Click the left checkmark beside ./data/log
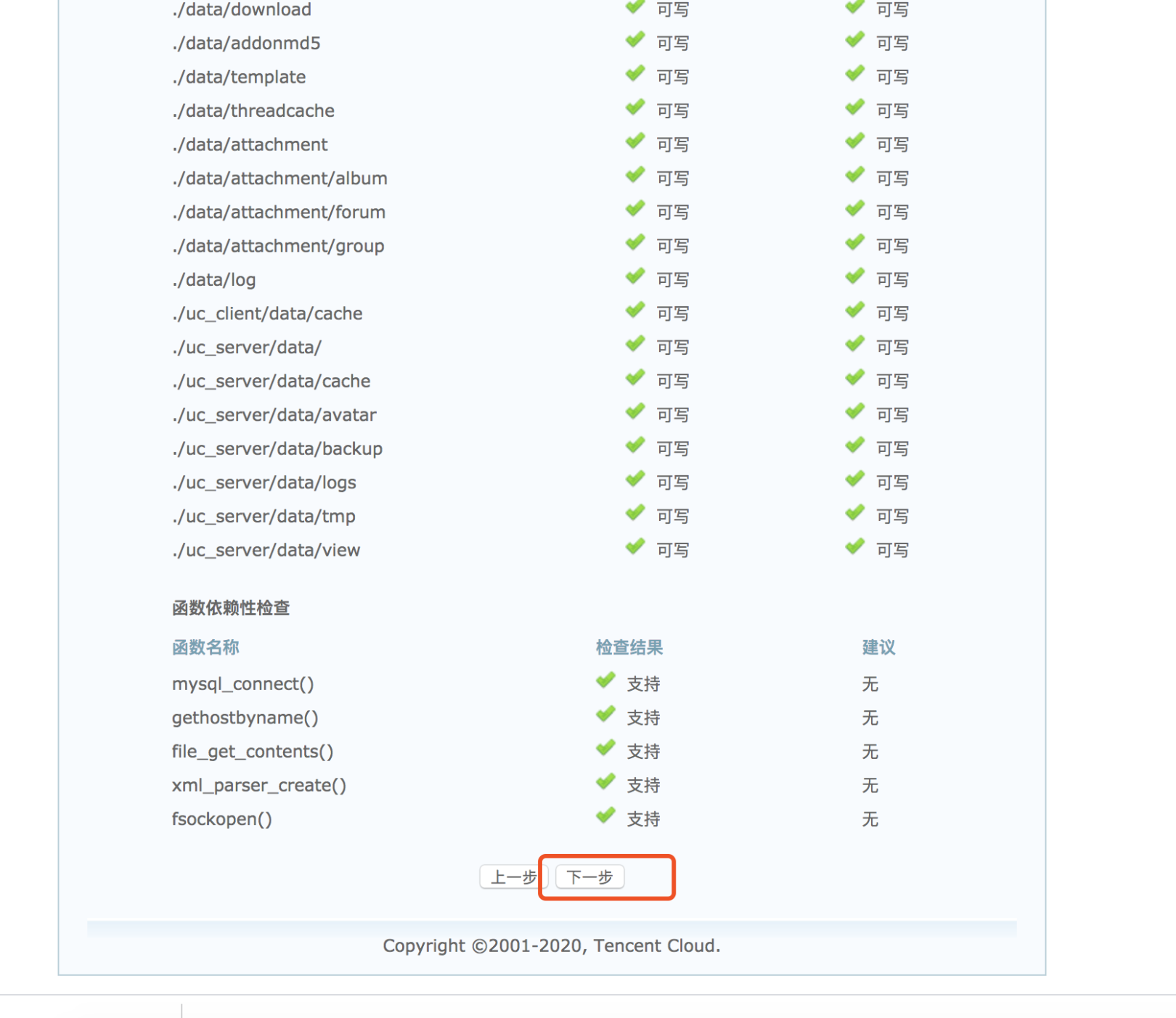 [635, 277]
